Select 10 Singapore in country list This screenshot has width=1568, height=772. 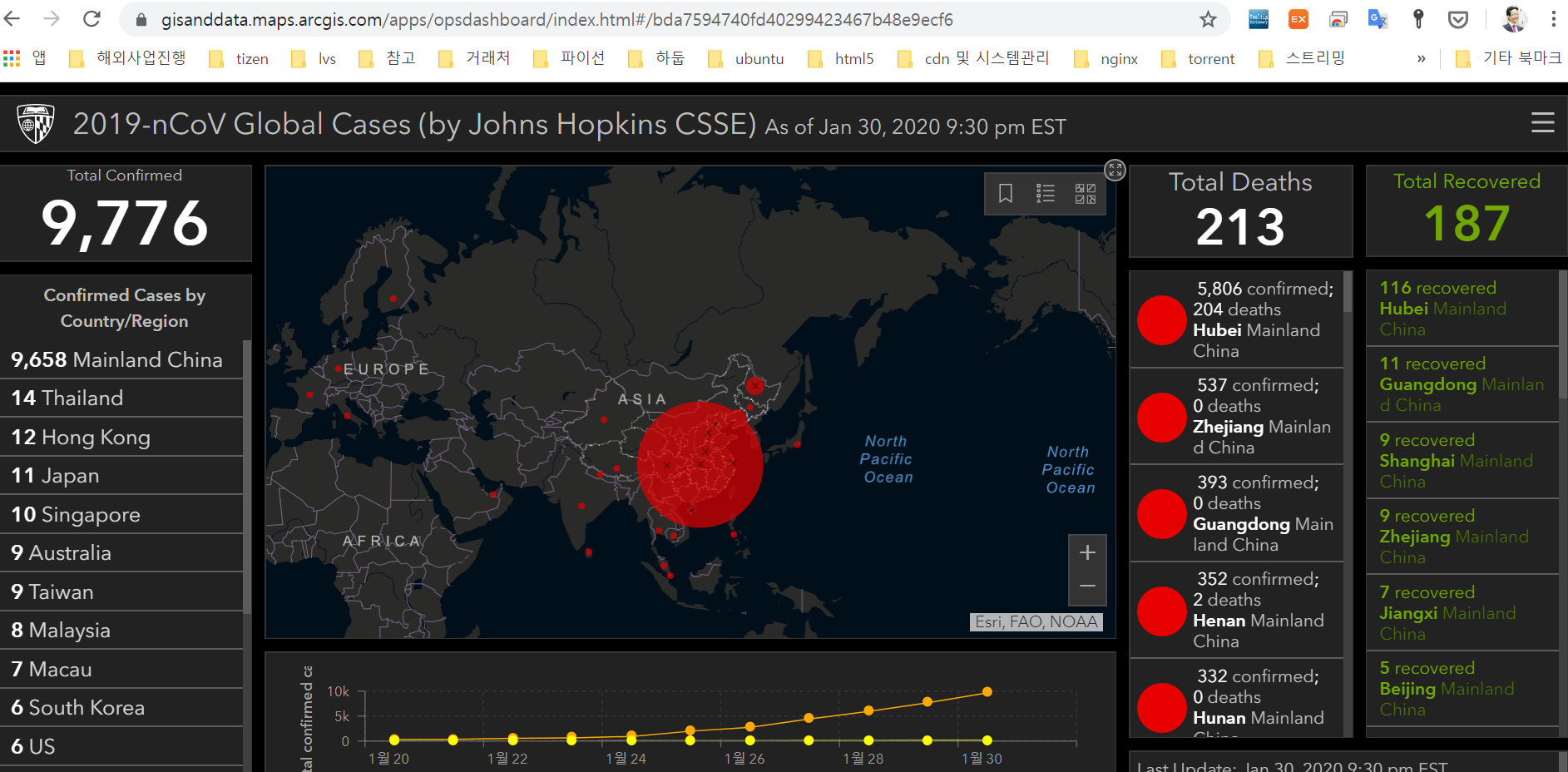point(121,514)
